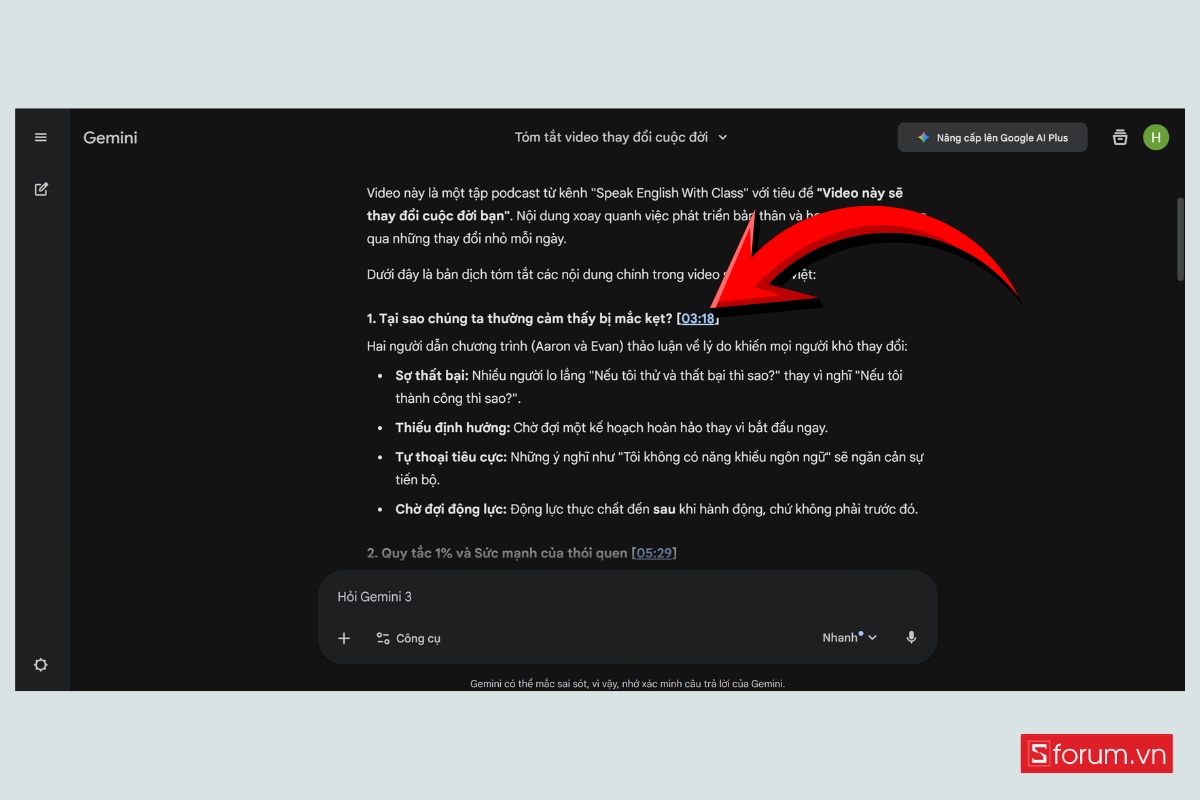Open the account avatar H
The height and width of the screenshot is (800, 1200).
(x=1156, y=137)
